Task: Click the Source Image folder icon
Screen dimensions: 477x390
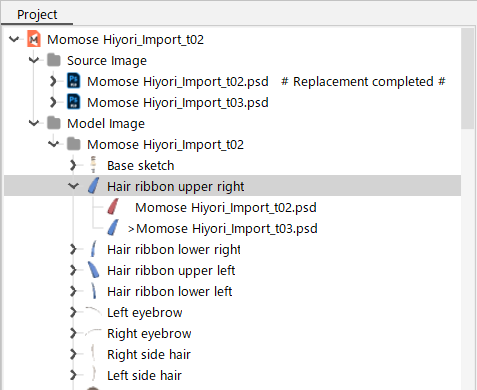Action: coord(54,60)
